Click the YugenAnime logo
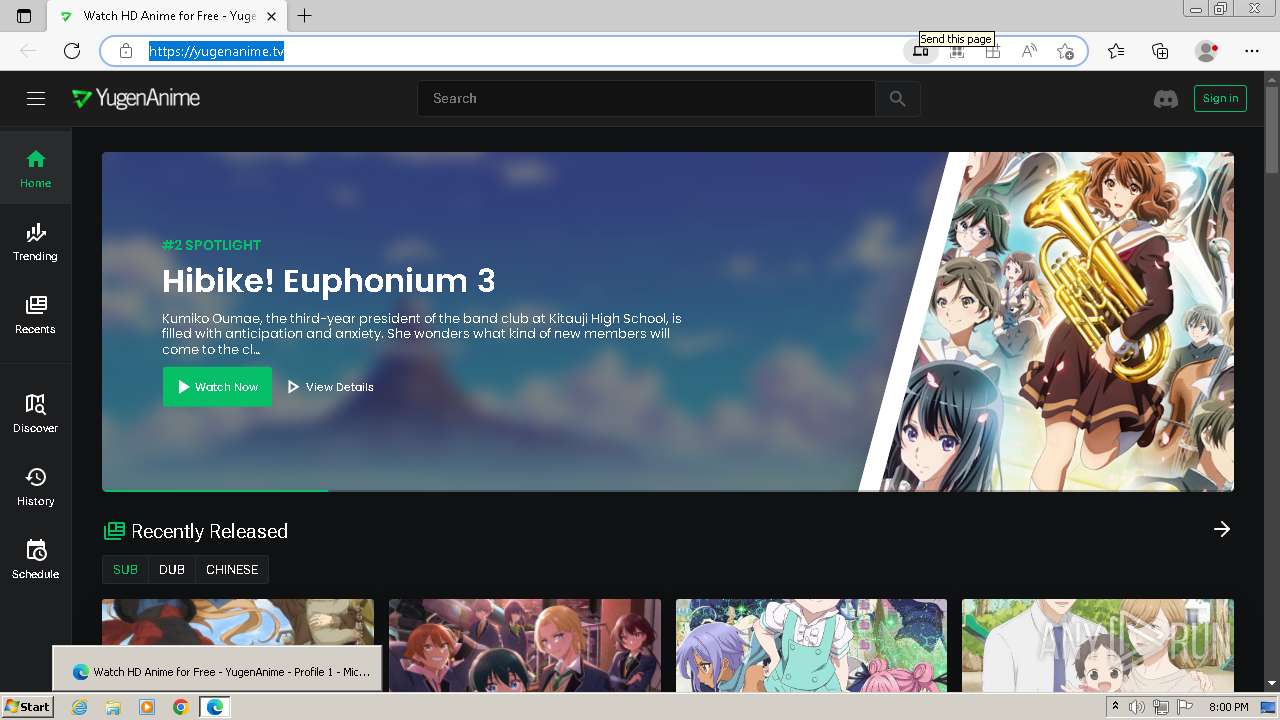This screenshot has height=720, width=1280. [x=136, y=98]
